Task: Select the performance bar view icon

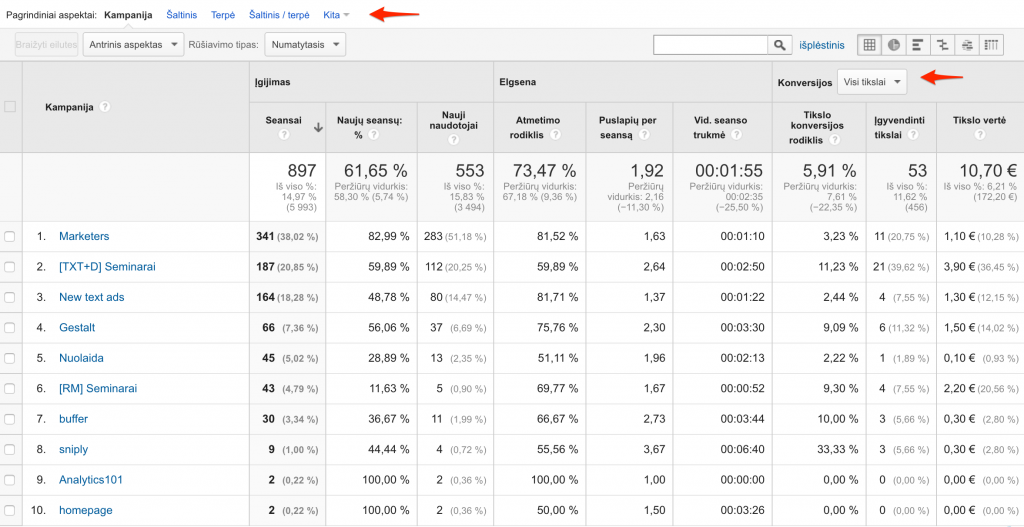Action: pyautogui.click(x=917, y=45)
